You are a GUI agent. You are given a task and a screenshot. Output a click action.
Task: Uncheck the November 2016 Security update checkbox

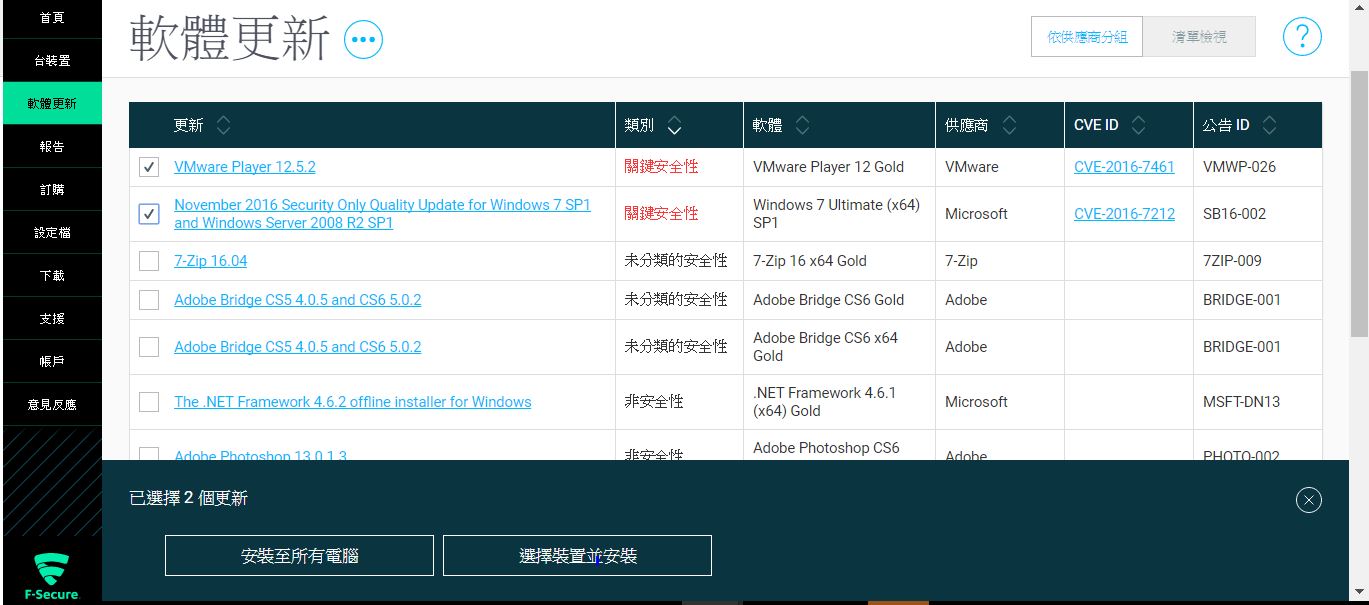coord(149,214)
